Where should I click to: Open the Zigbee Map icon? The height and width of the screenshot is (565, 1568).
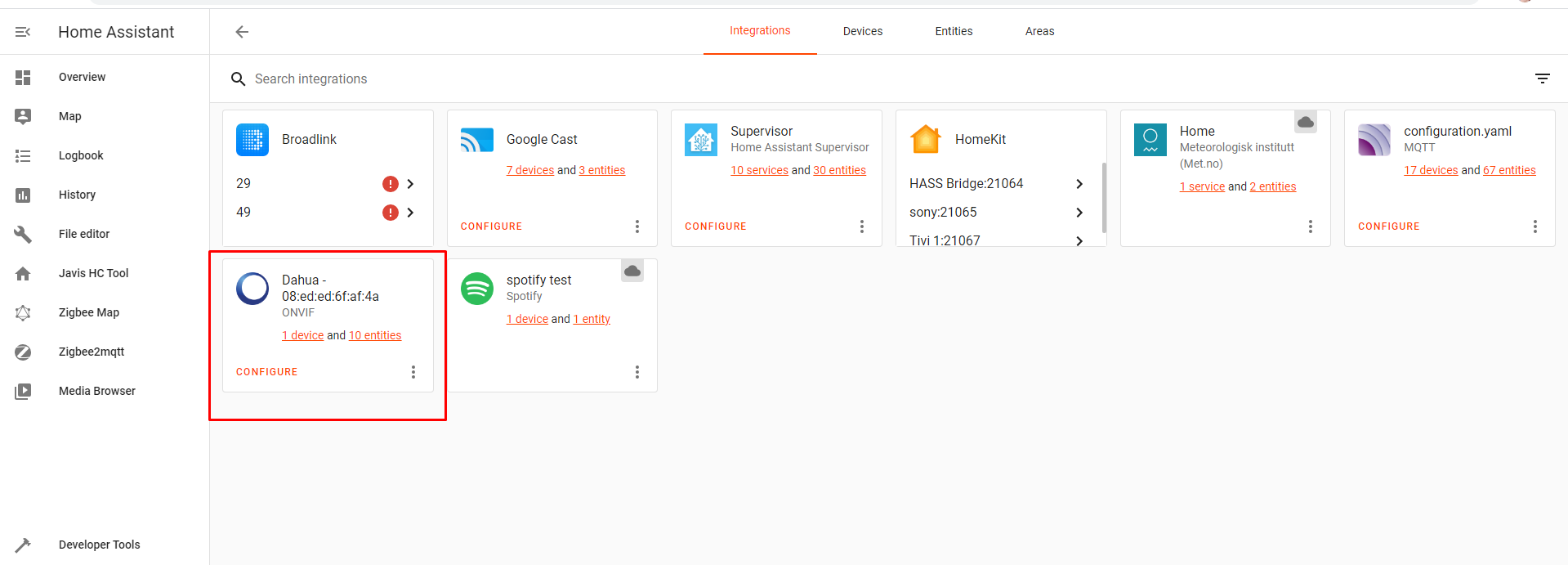23,312
